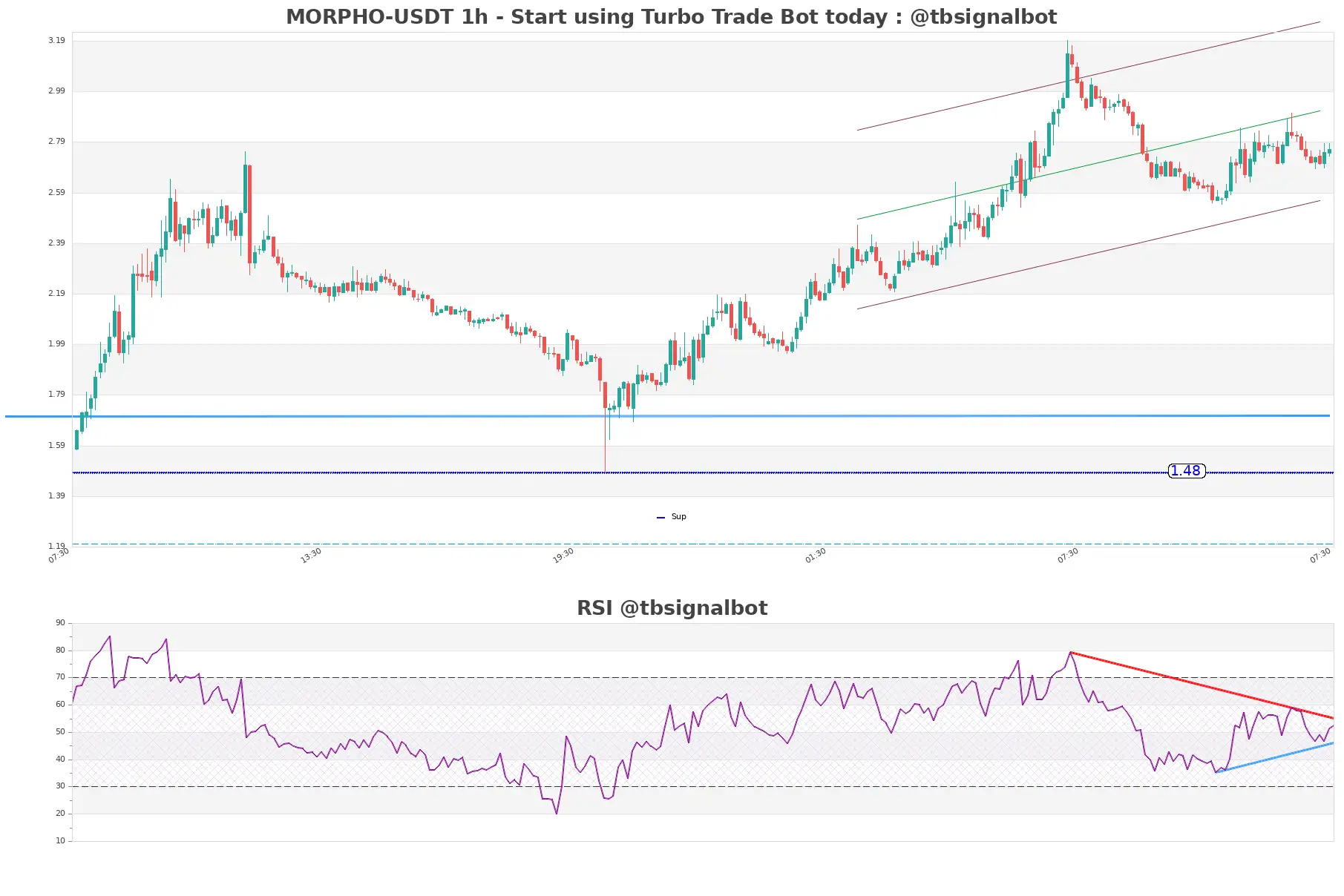Click the RSI 70 axis label
Image resolution: width=1344 pixels, height=896 pixels.
tap(60, 677)
